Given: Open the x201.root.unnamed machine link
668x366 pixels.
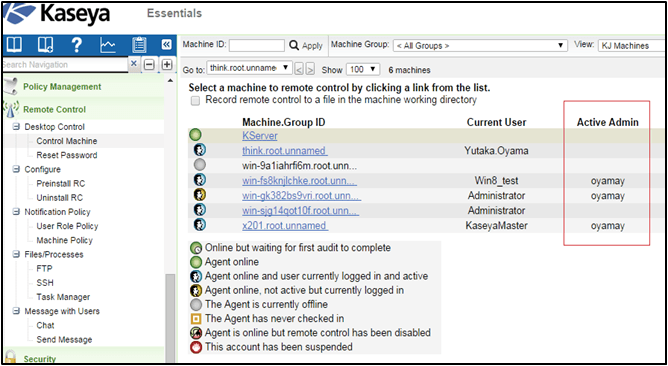Looking at the screenshot, I should [285, 226].
